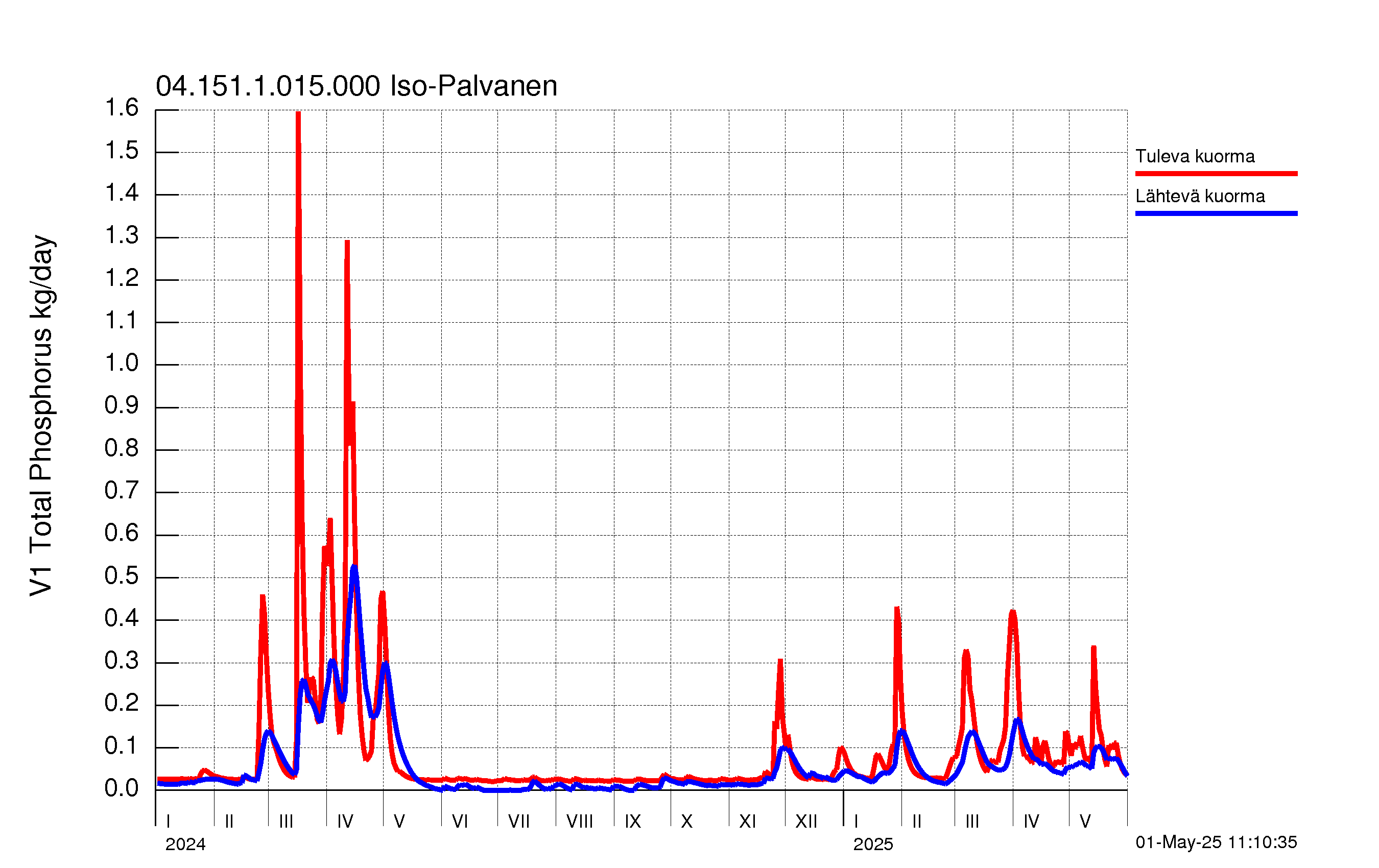Select the "Lähtevä kuorma" legend label
This screenshot has height=868, width=1379.
tap(1200, 197)
